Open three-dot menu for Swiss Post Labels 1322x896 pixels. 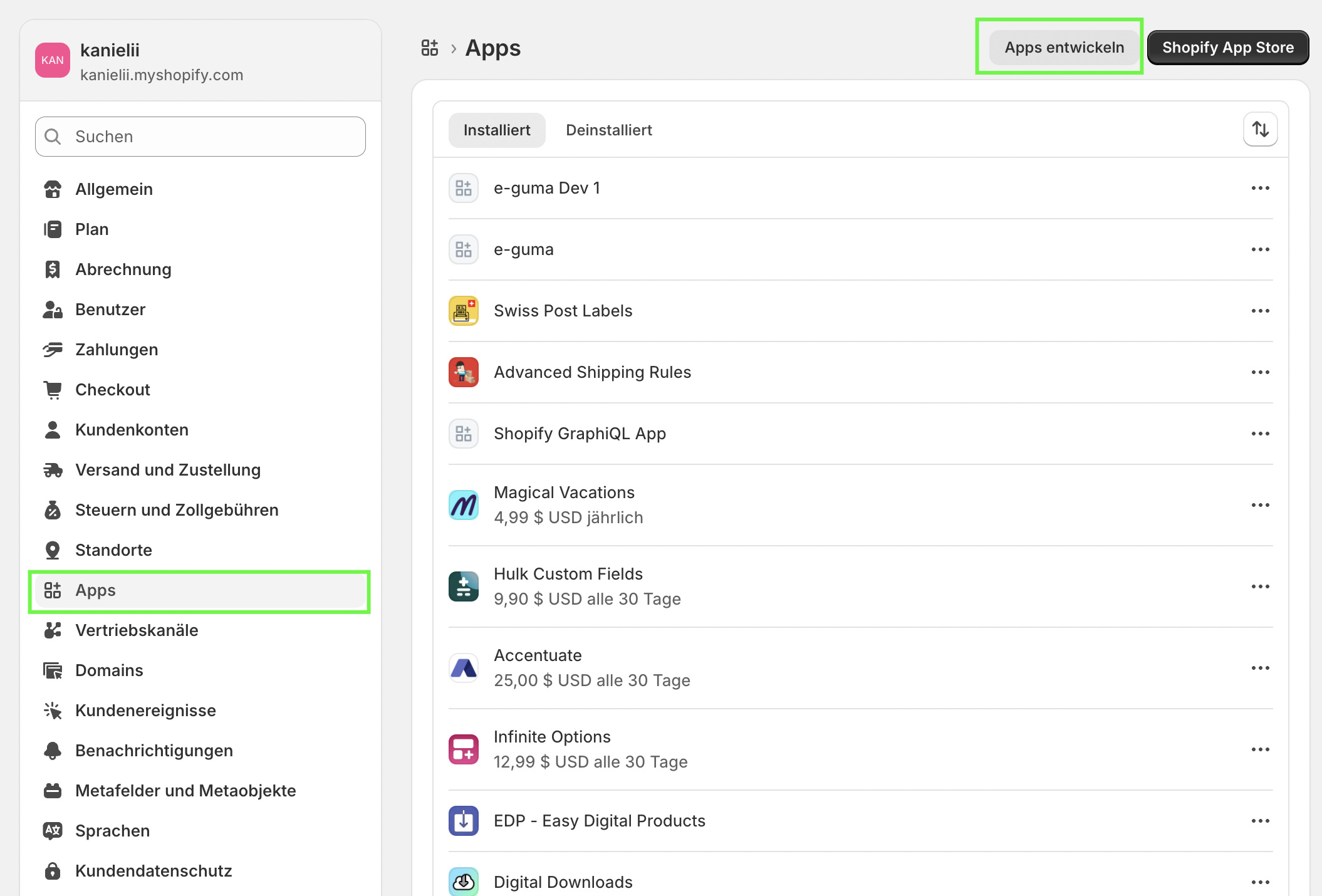pyautogui.click(x=1260, y=311)
